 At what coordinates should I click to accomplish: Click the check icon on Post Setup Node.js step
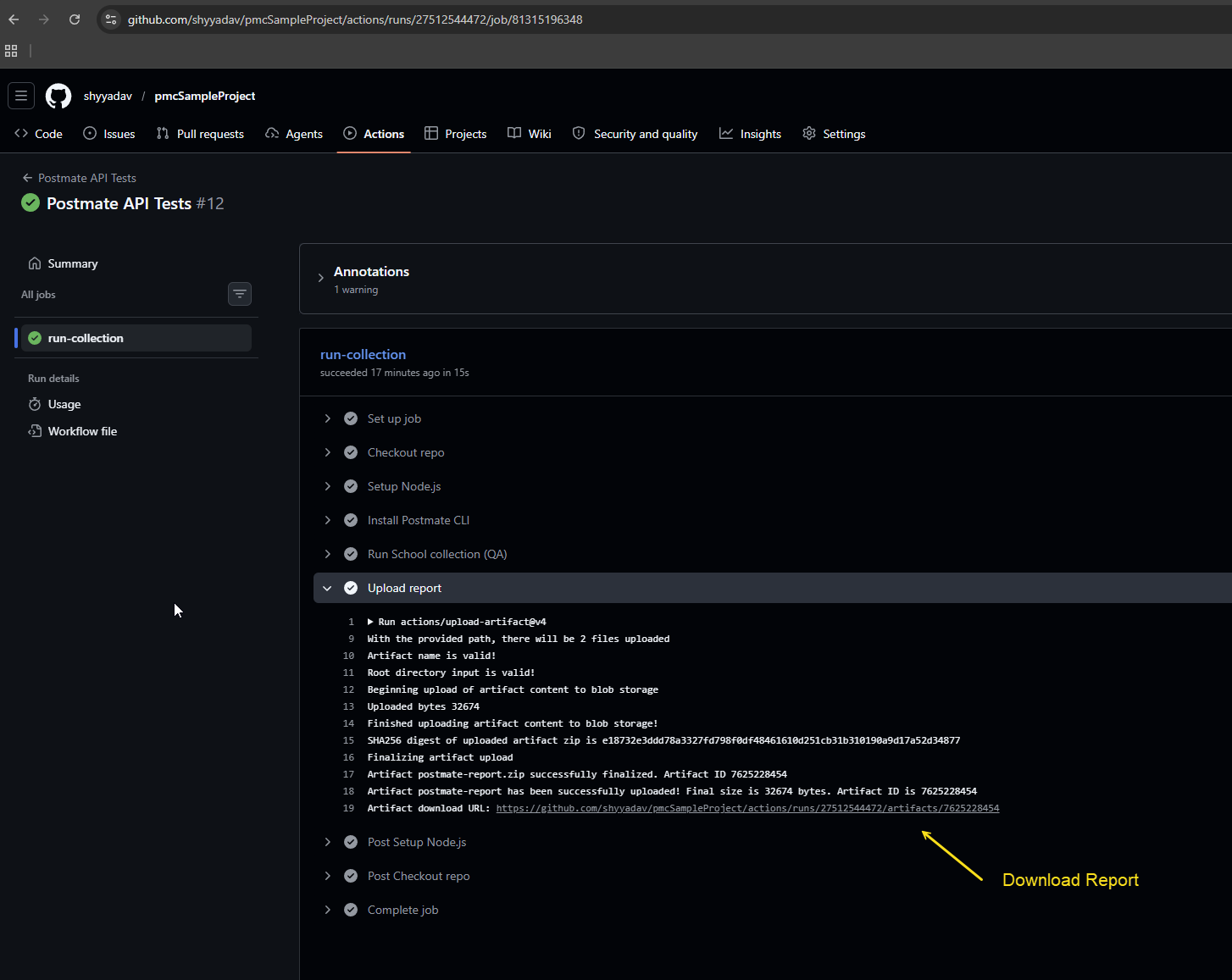coord(351,842)
